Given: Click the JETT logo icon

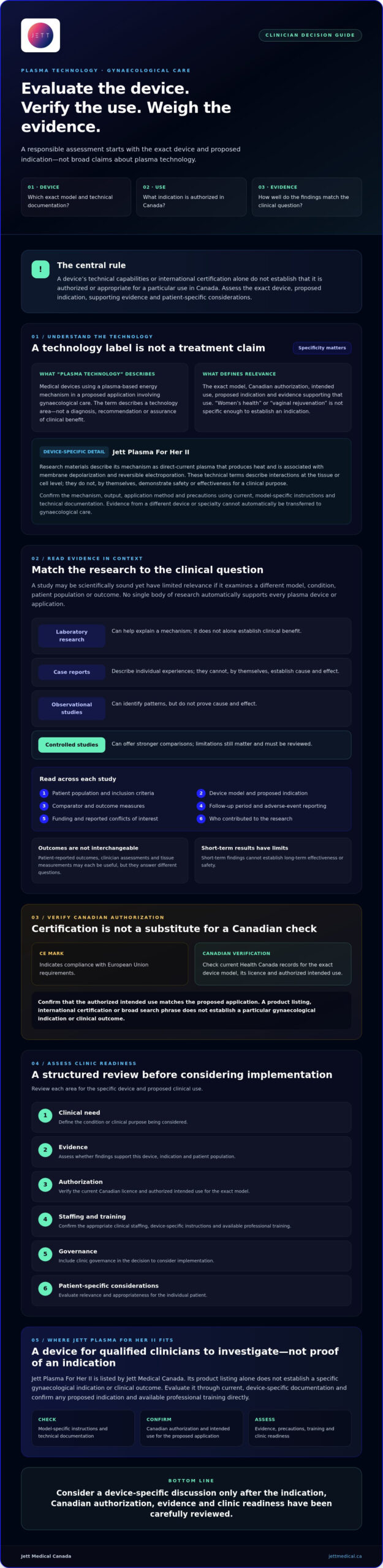Looking at the screenshot, I should (x=40, y=36).
